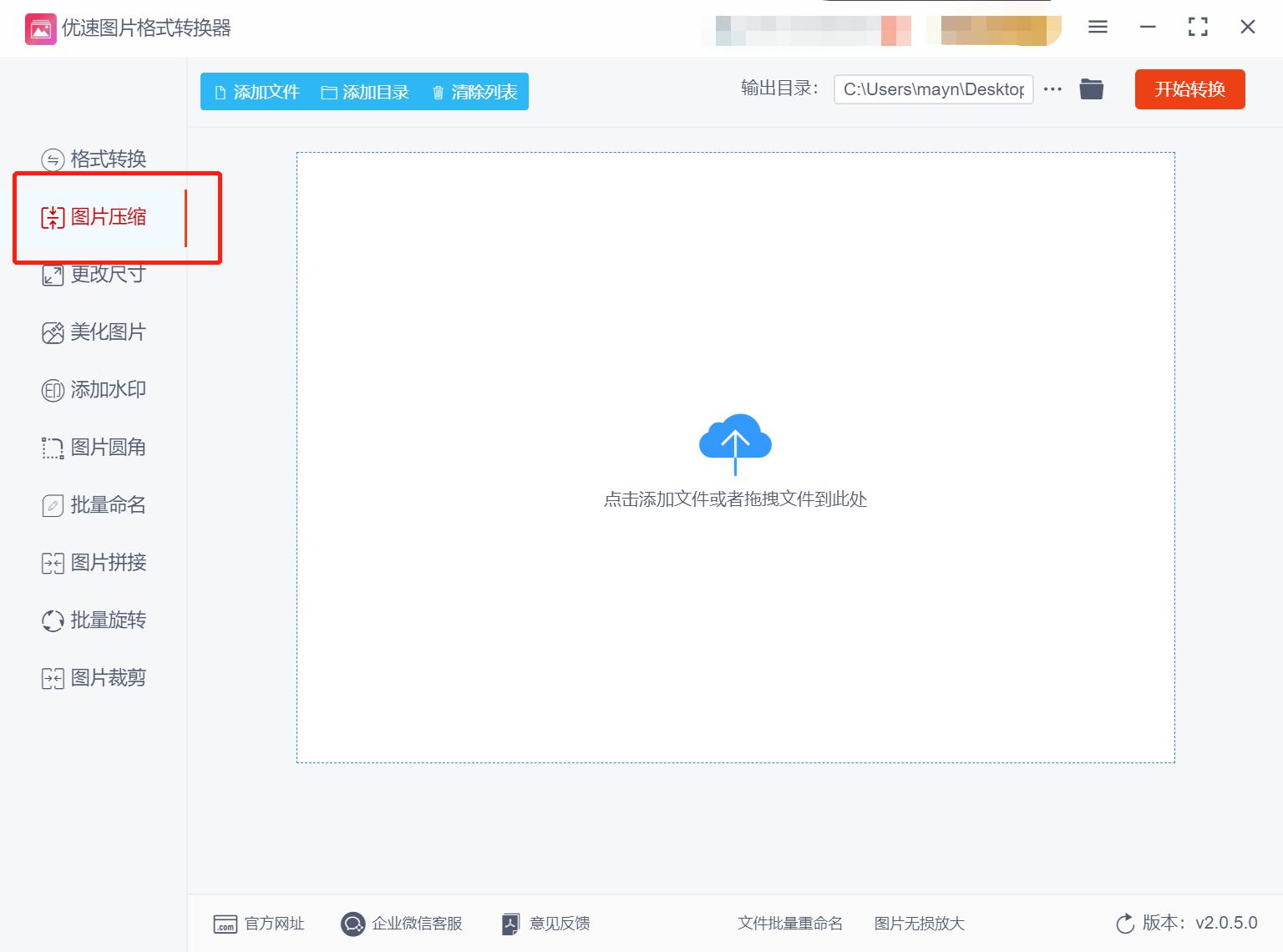Open the 图片圆角 rounded corners tool
Screen dimensions: 1283x952
107,447
